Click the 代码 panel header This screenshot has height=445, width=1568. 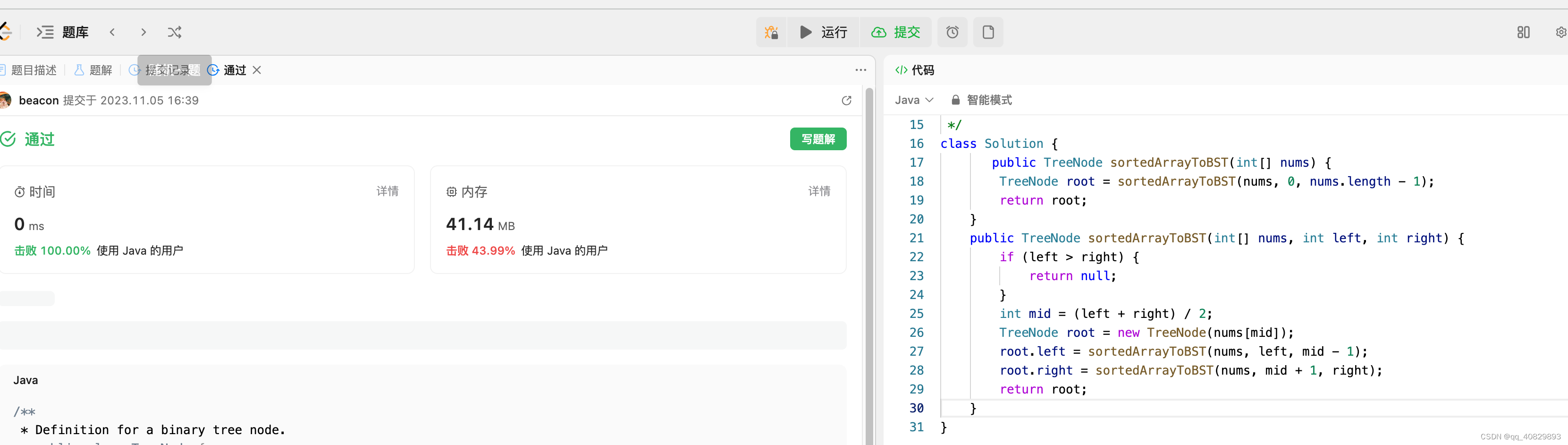914,70
